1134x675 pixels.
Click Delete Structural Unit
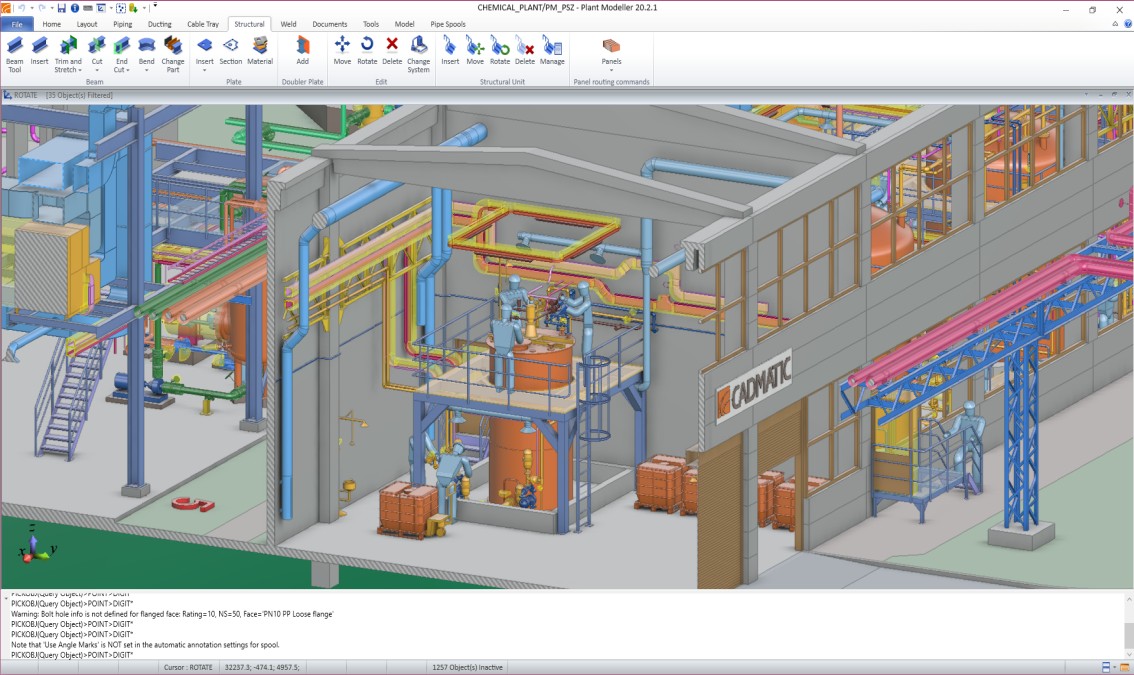[525, 51]
